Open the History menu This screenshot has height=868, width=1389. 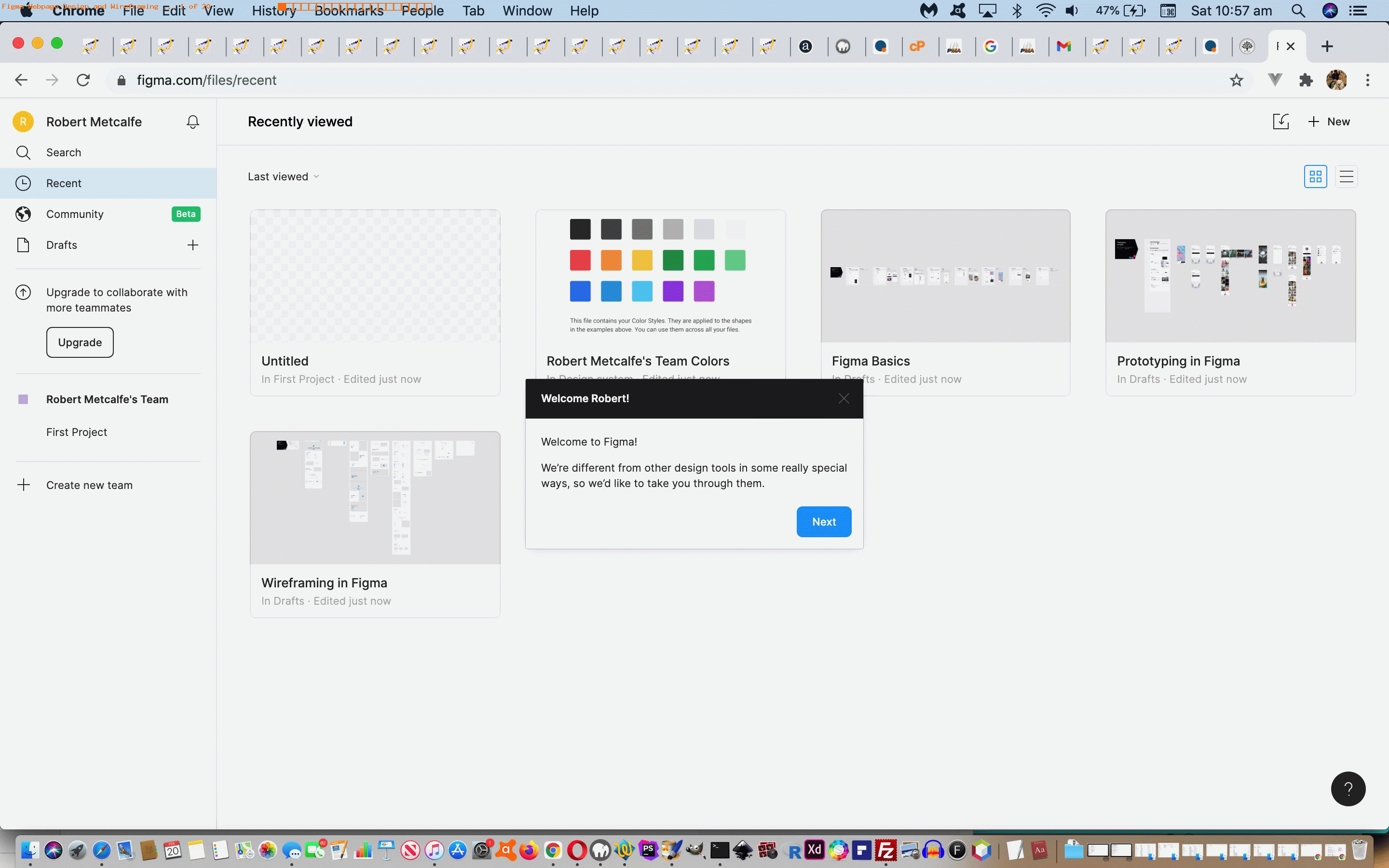point(274,11)
